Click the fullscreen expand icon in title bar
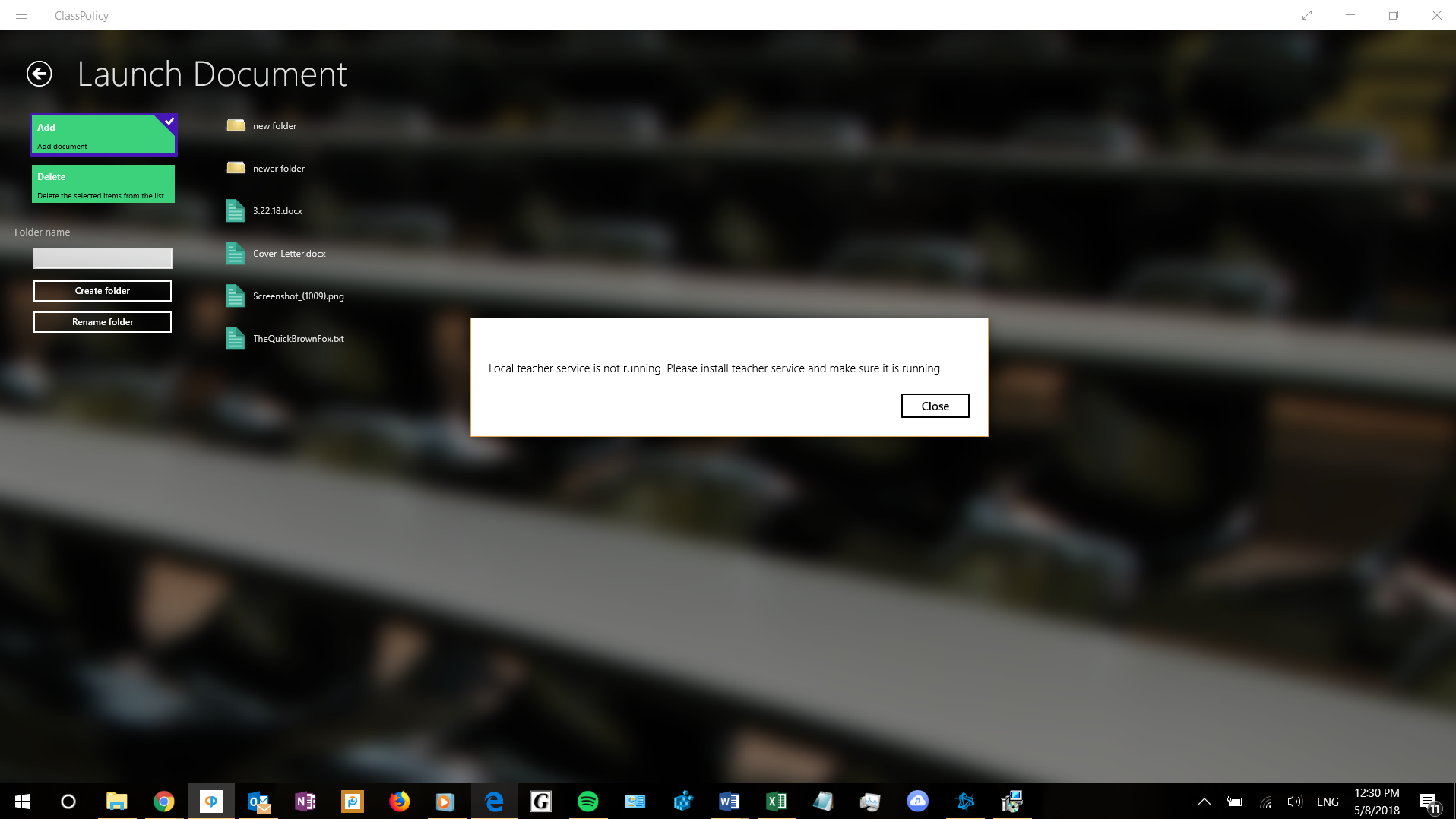 (x=1306, y=15)
